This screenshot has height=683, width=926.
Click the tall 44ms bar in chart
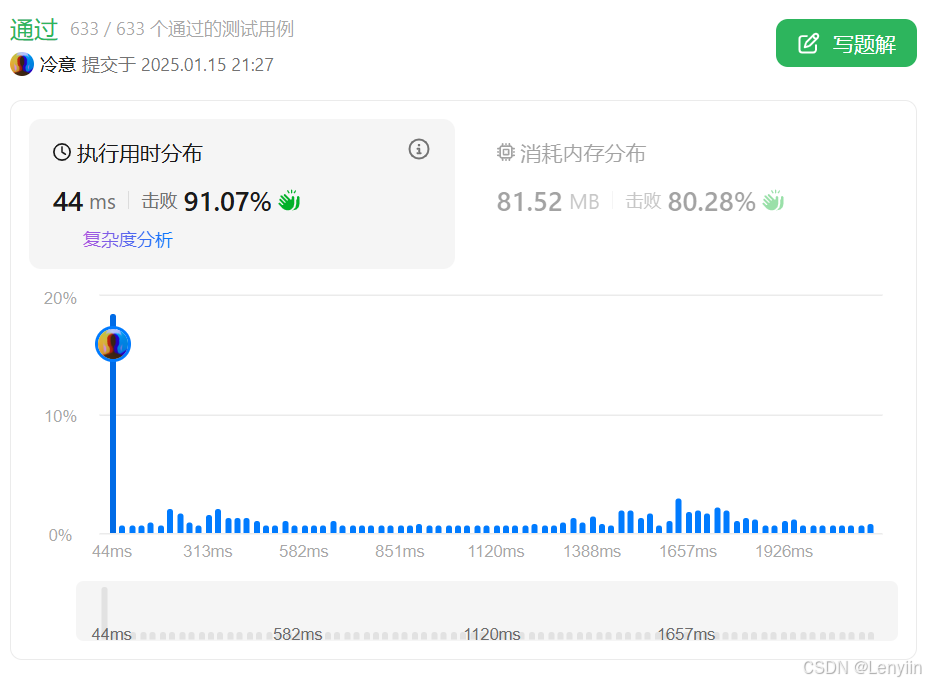pos(113,424)
